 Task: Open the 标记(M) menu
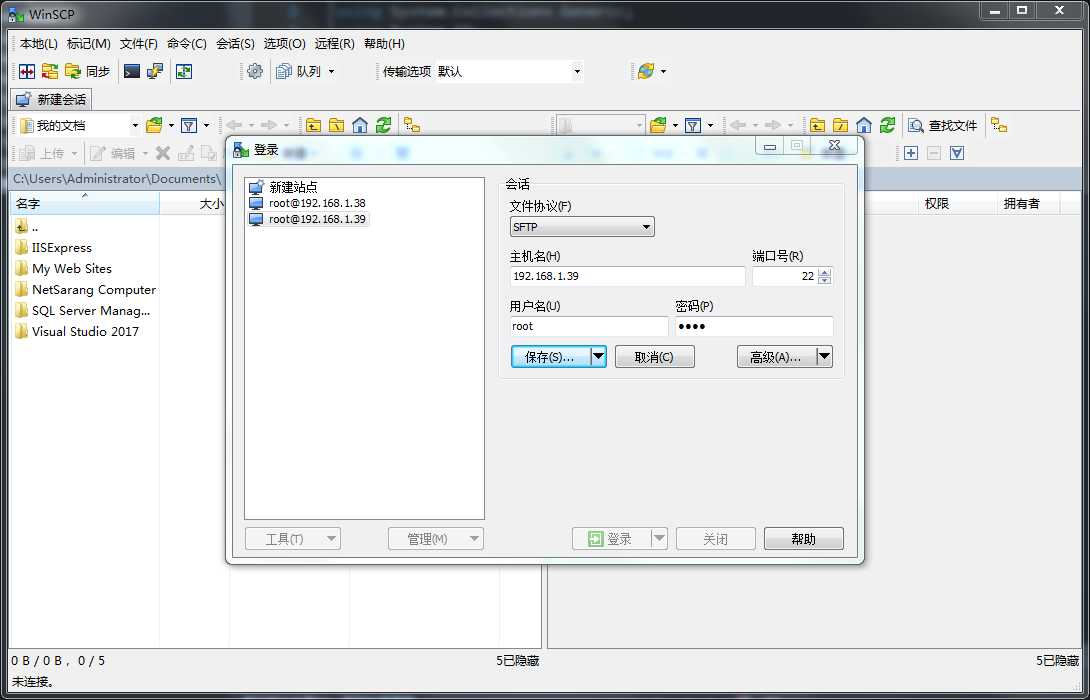pyautogui.click(x=88, y=43)
